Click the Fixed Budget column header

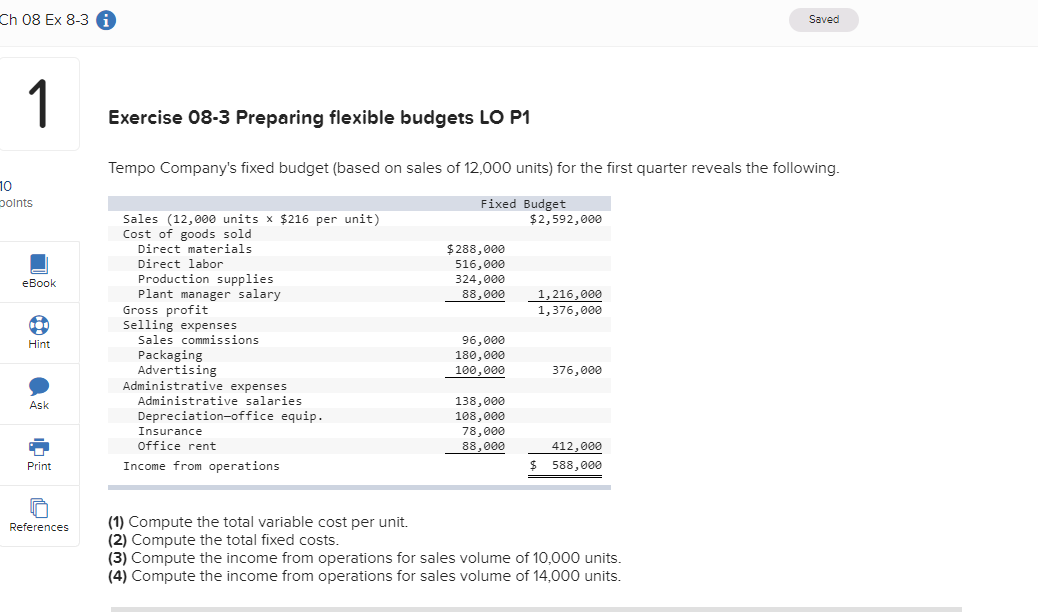click(523, 204)
